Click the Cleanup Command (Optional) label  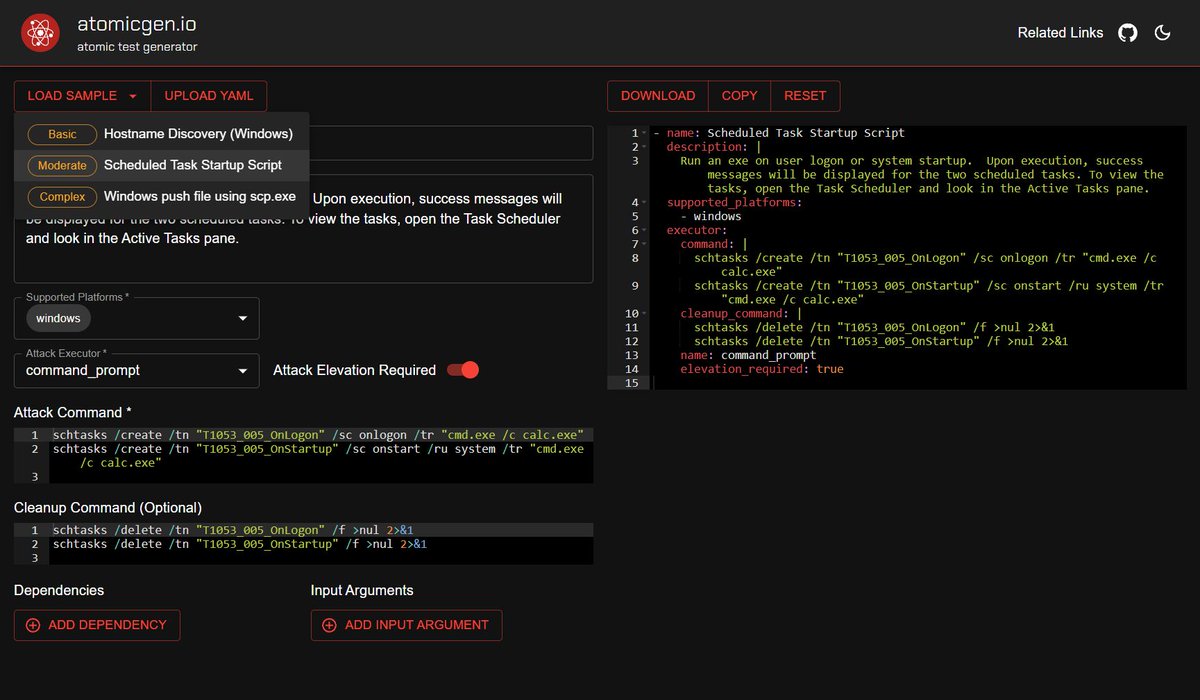[108, 507]
